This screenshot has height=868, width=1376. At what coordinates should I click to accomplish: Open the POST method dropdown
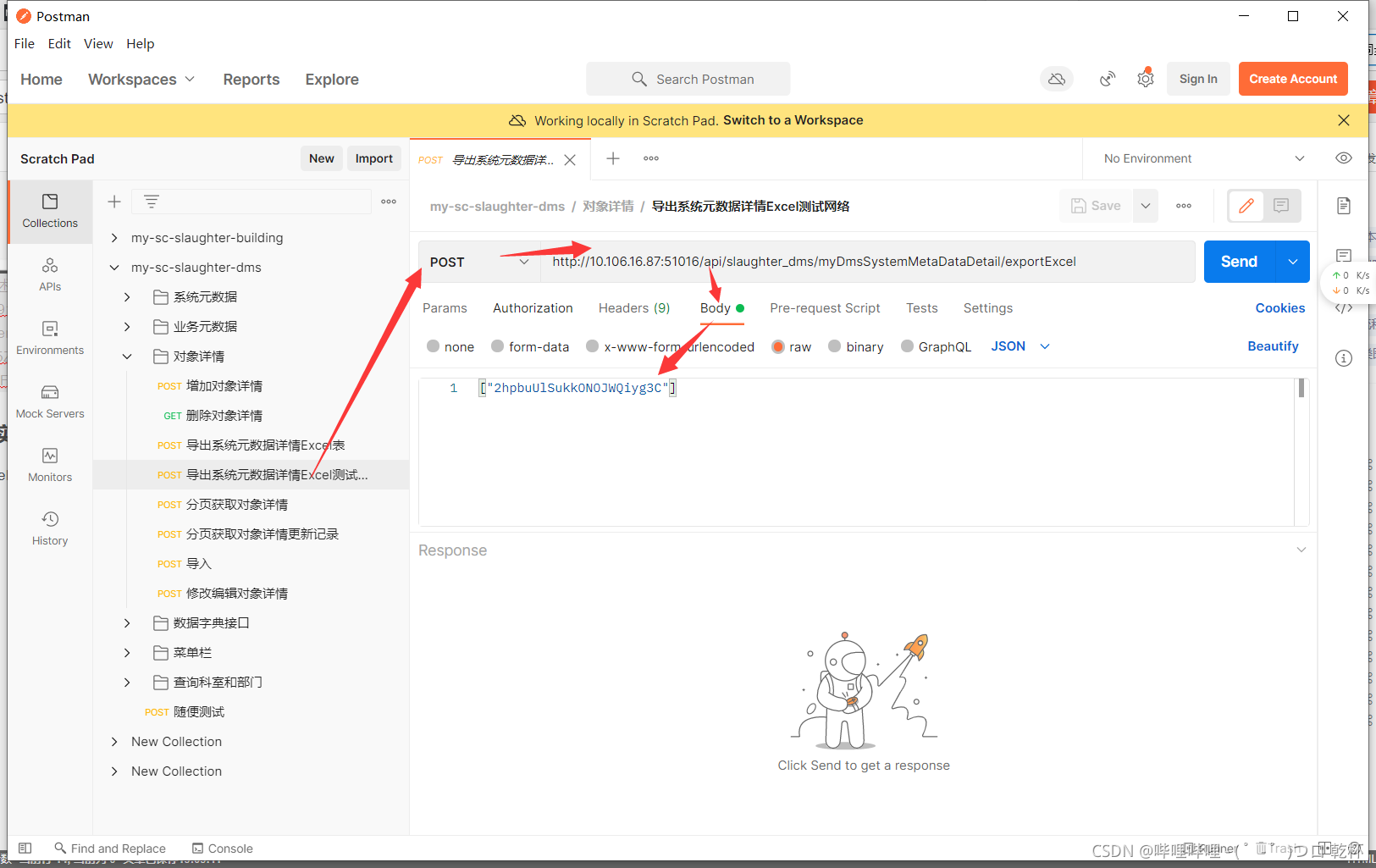479,262
